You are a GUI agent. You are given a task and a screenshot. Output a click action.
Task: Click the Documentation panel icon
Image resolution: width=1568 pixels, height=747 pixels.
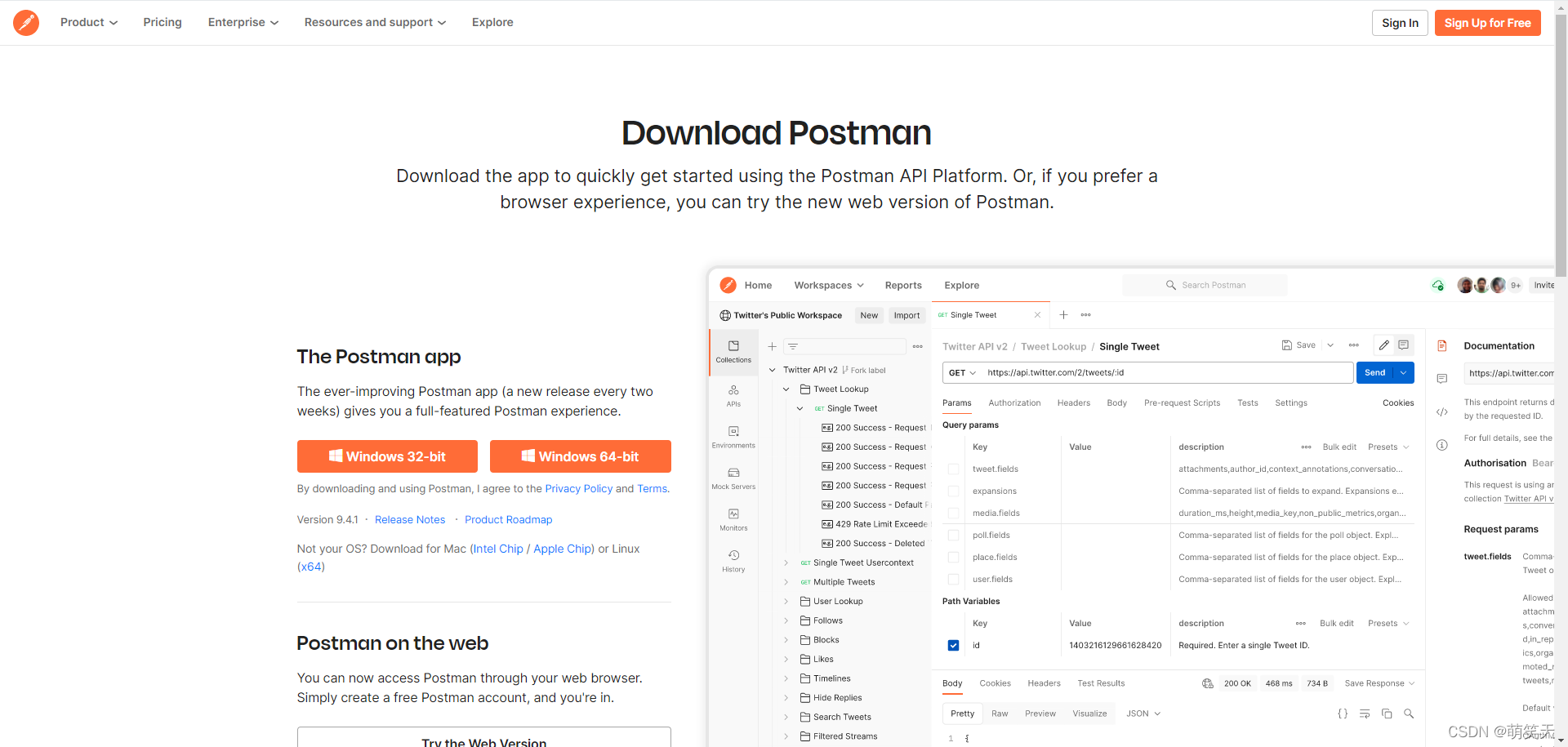click(x=1442, y=346)
